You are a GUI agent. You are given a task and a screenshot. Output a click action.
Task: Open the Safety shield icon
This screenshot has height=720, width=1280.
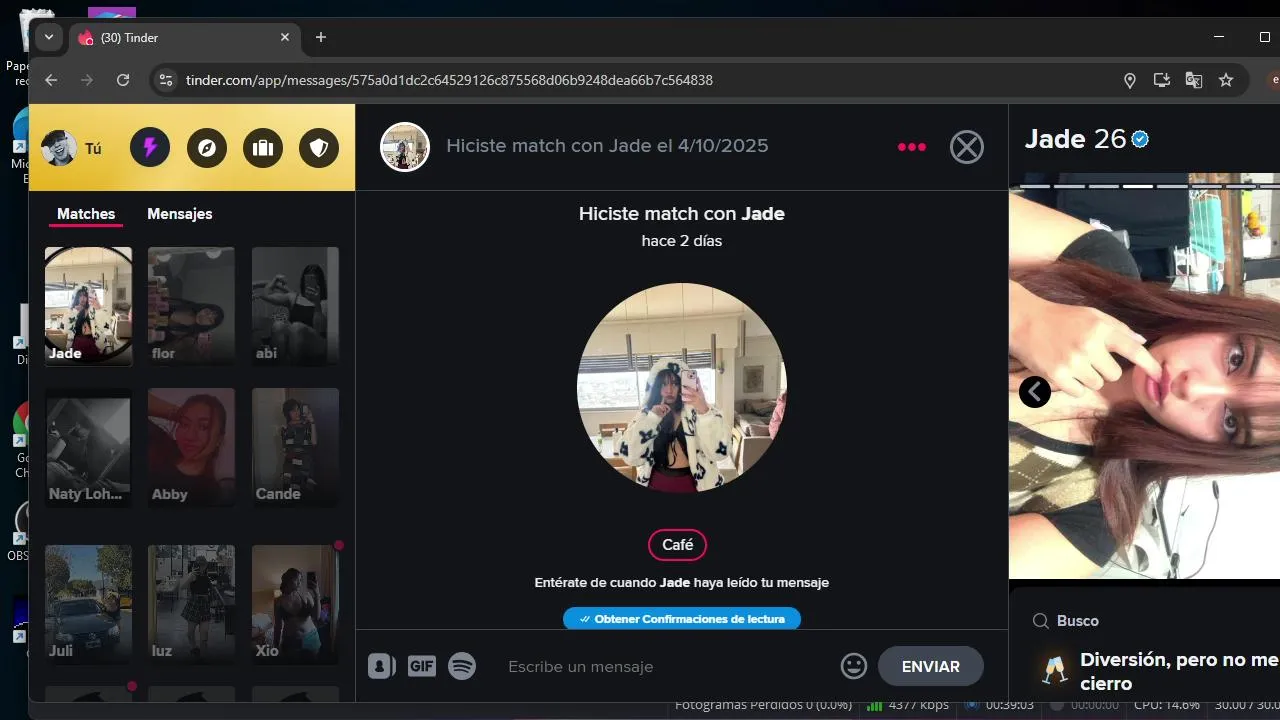pos(319,148)
